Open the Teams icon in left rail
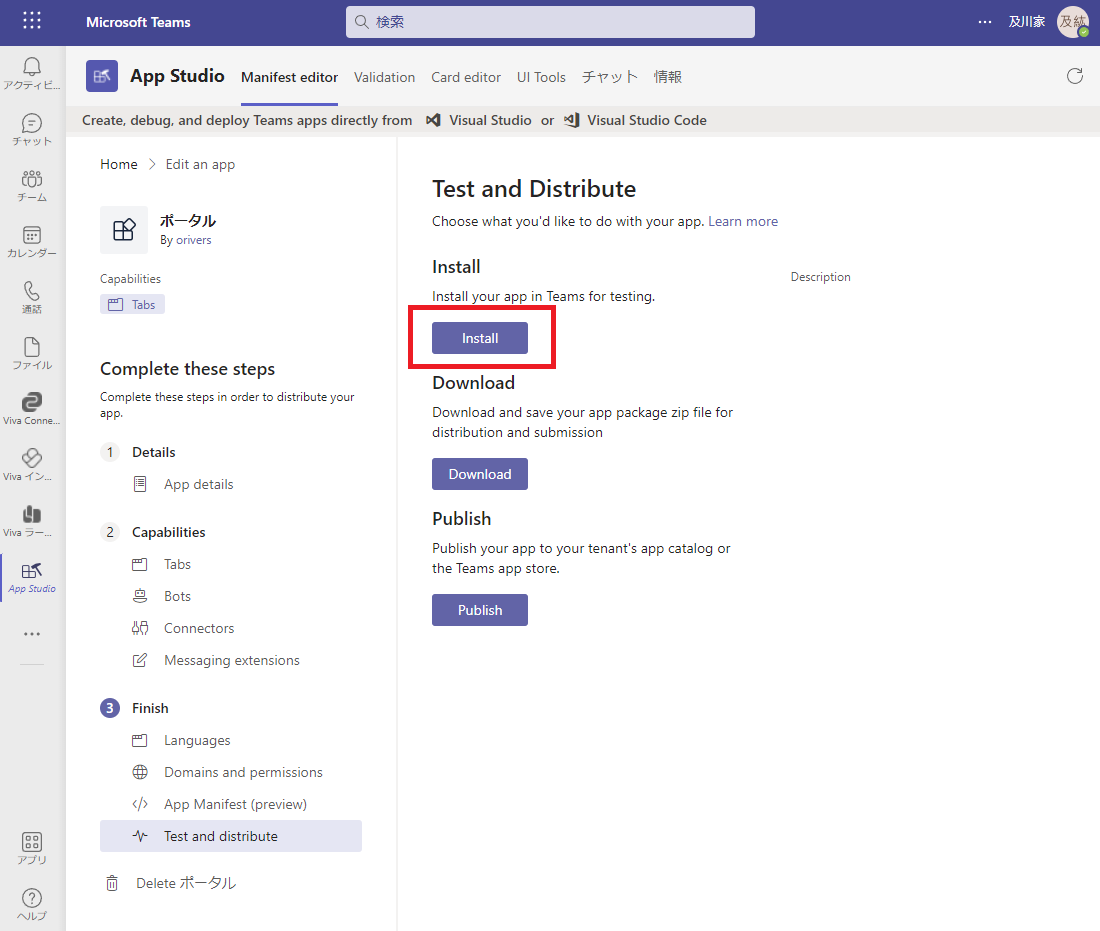1100x931 pixels. coord(32,180)
